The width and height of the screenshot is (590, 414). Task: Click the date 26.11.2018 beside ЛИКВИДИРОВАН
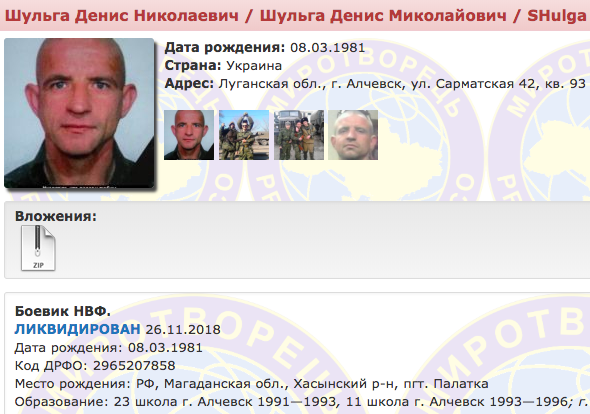point(183,330)
